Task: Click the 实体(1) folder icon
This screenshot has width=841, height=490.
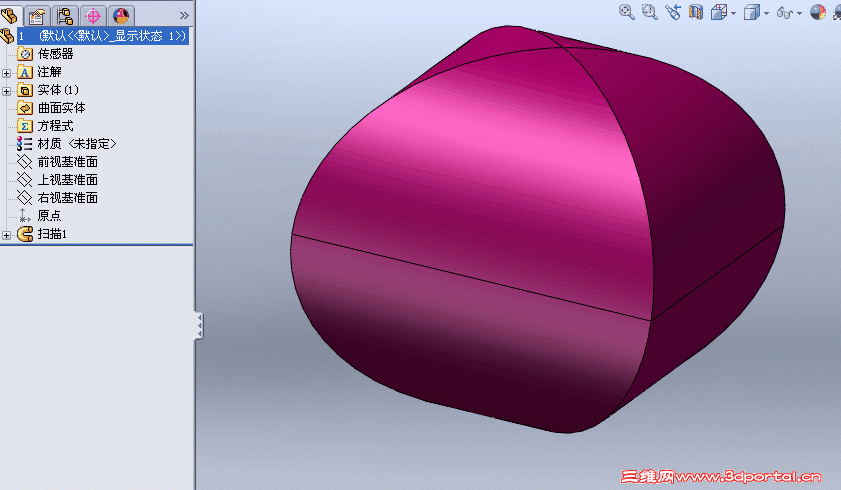Action: click(x=25, y=90)
